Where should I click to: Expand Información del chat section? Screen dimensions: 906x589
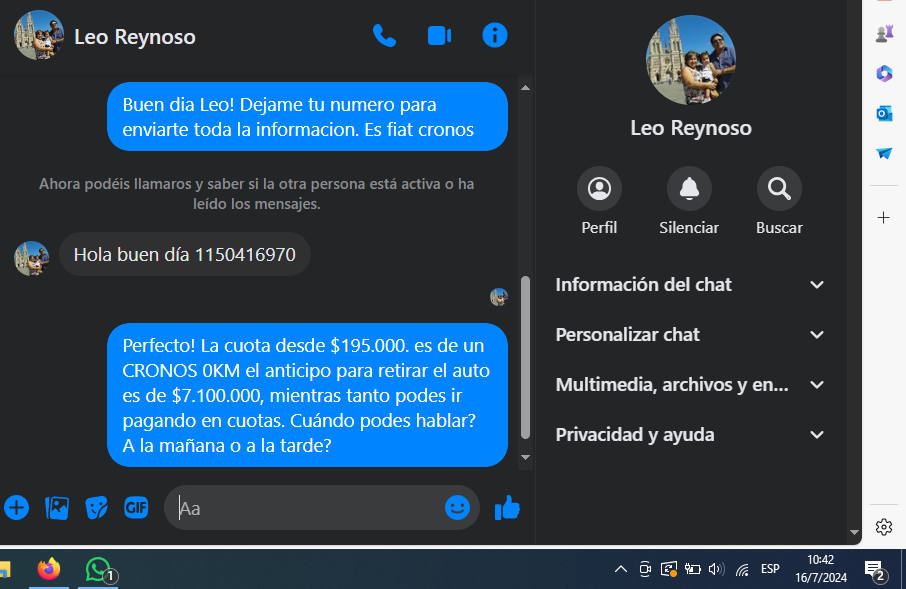pos(690,285)
